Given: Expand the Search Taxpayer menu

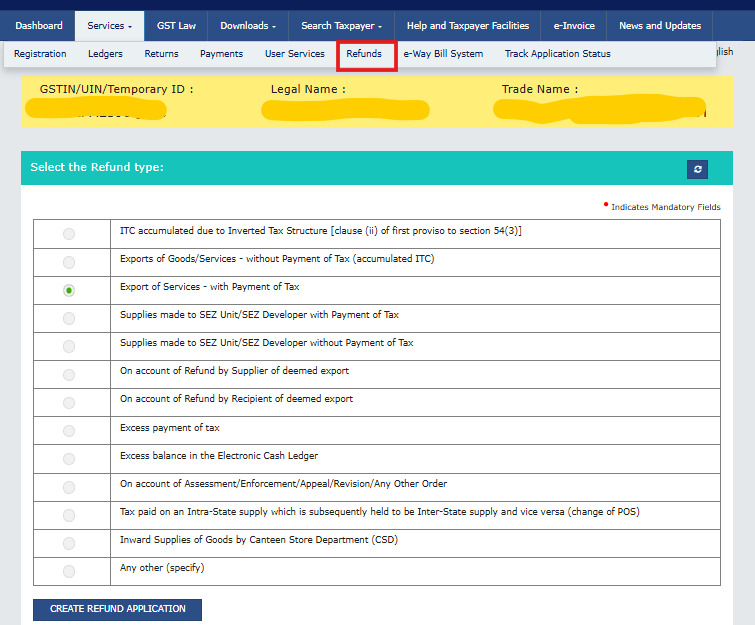Looking at the screenshot, I should pos(341,26).
